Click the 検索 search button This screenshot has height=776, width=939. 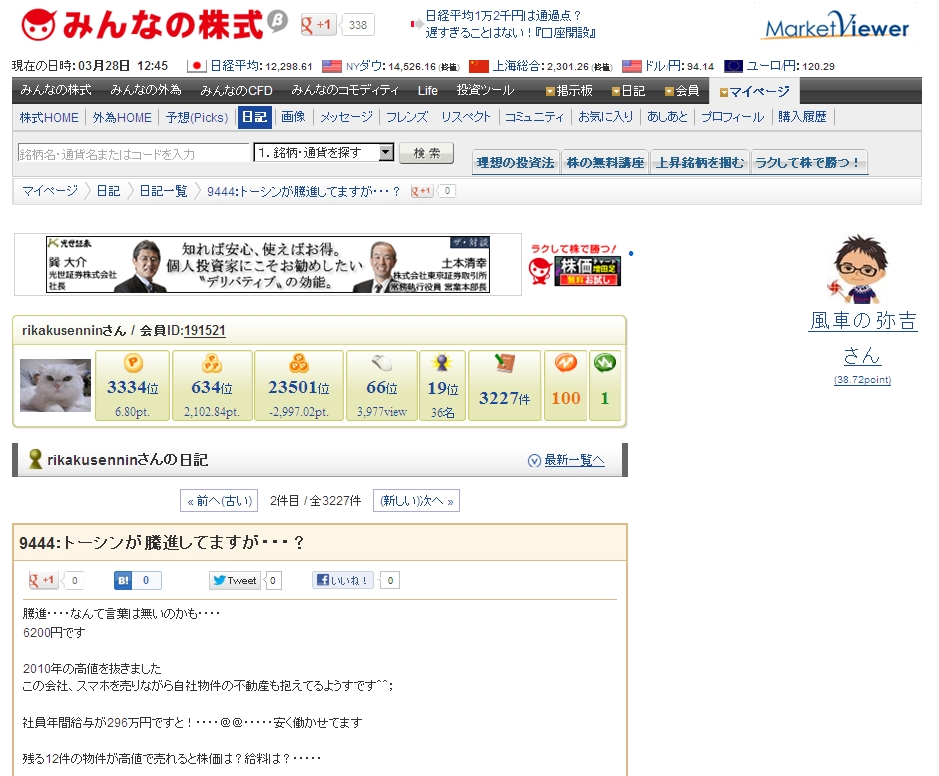point(426,153)
